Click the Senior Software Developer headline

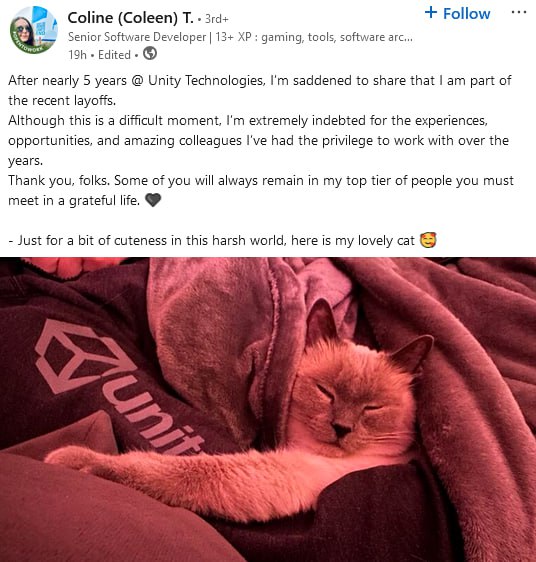[240, 37]
